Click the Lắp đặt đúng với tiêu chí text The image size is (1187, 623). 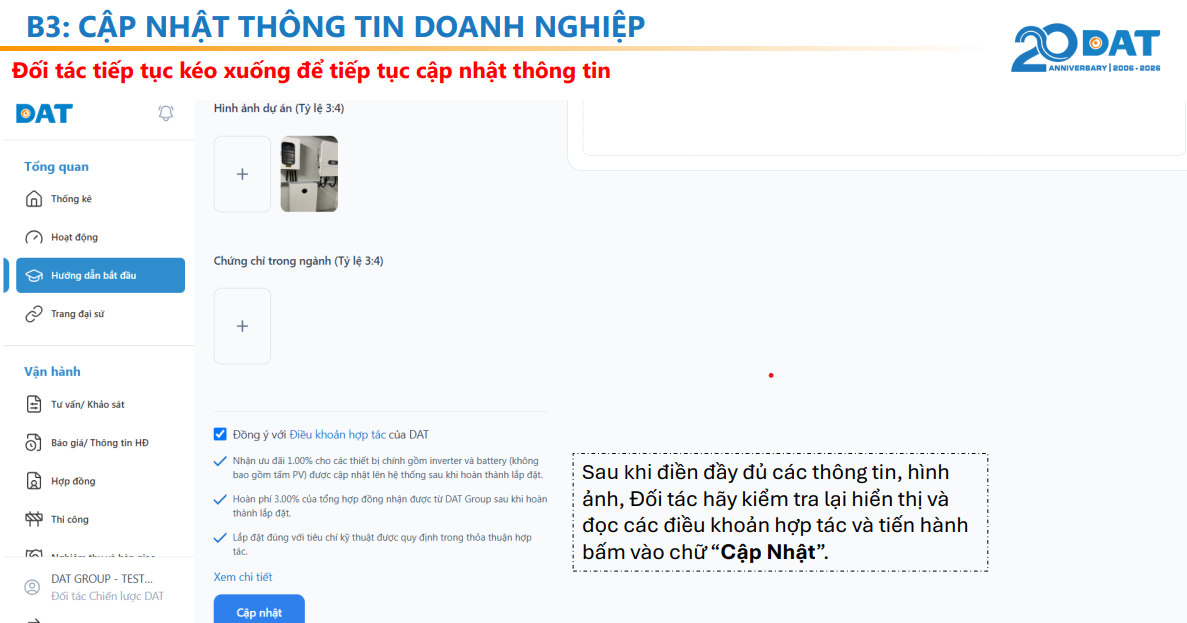click(x=382, y=544)
